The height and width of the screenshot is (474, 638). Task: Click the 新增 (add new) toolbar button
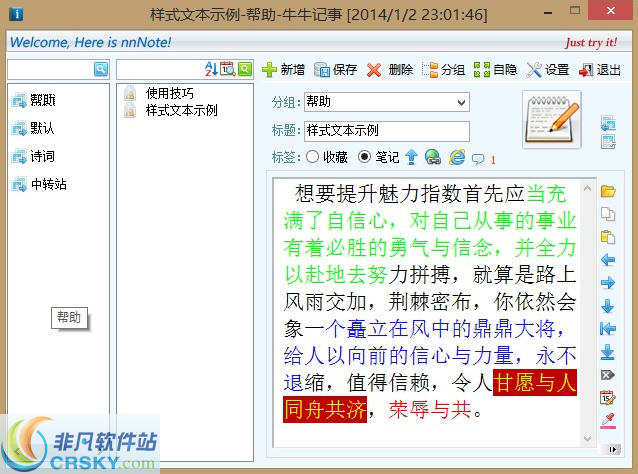coord(284,70)
